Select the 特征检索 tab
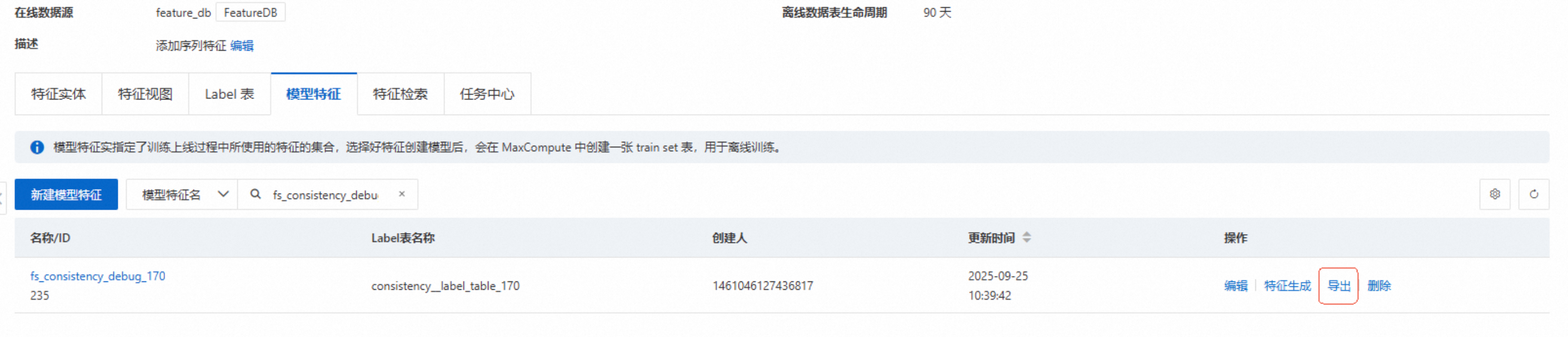The width and height of the screenshot is (1568, 337). [x=401, y=94]
